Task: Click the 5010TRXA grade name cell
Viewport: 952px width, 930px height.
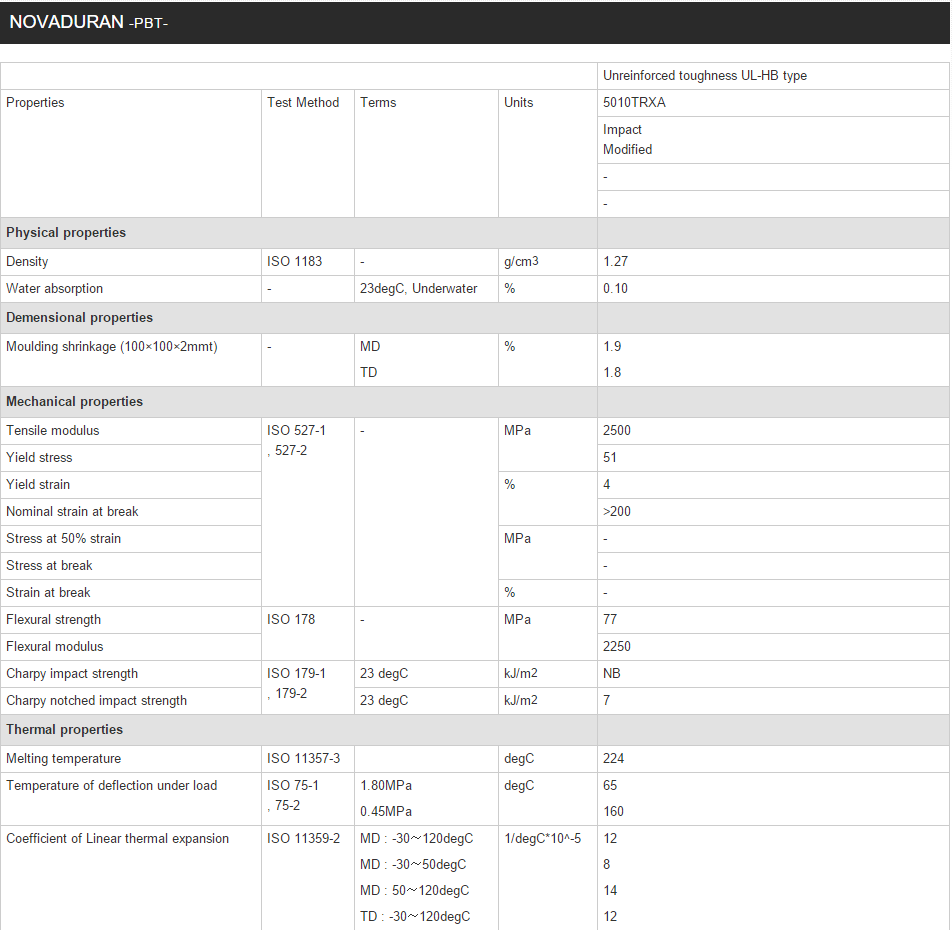Action: (x=774, y=103)
